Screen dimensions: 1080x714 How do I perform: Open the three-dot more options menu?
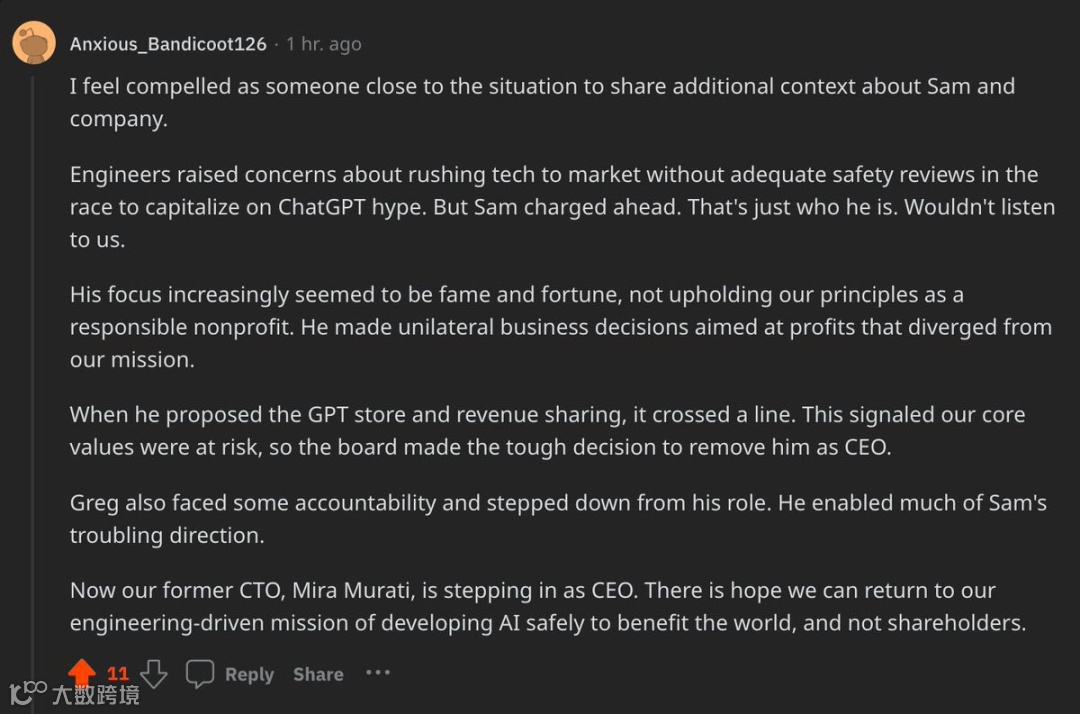point(378,673)
